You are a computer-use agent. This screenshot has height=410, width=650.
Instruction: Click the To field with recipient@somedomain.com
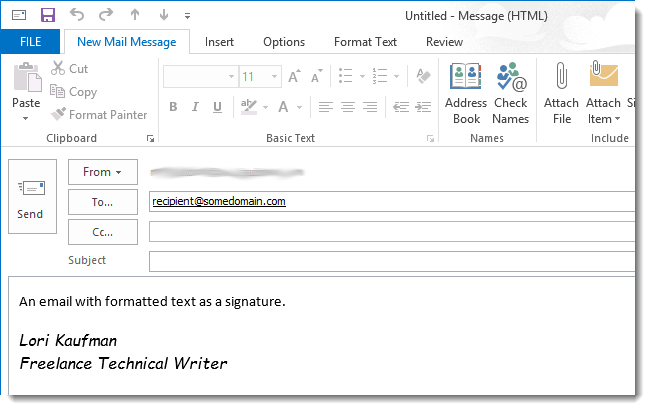coord(392,201)
